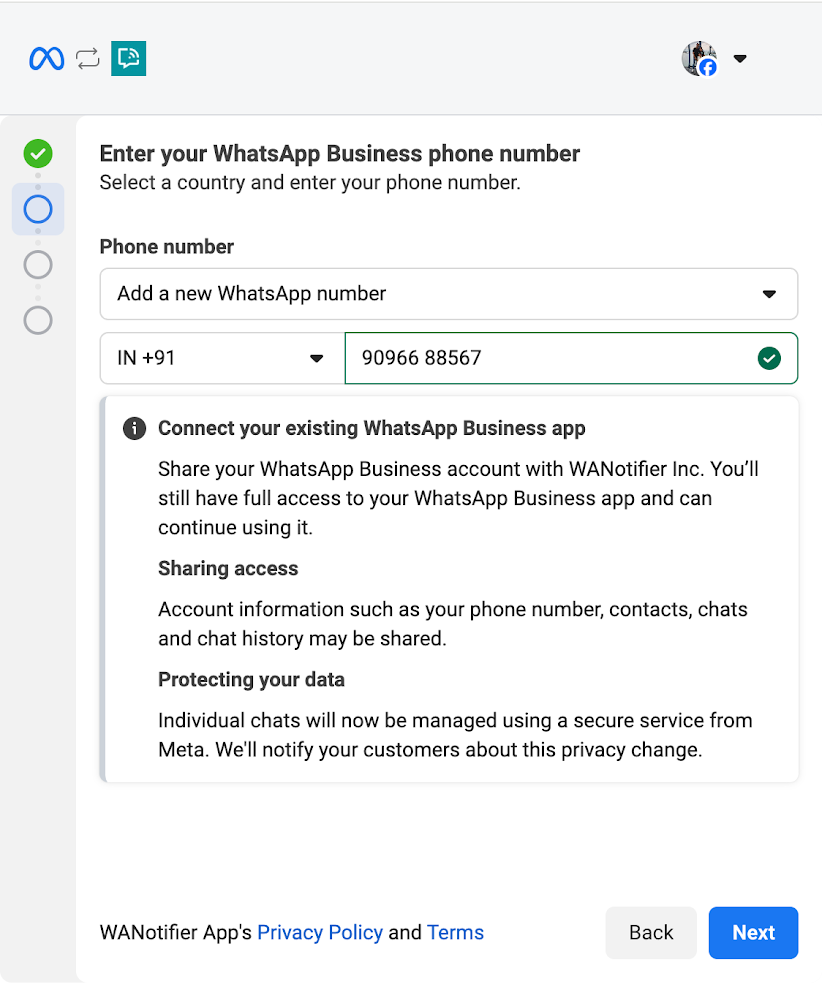This screenshot has height=987, width=822.
Task: Click the Facebook badge on the avatar
Action: (708, 68)
